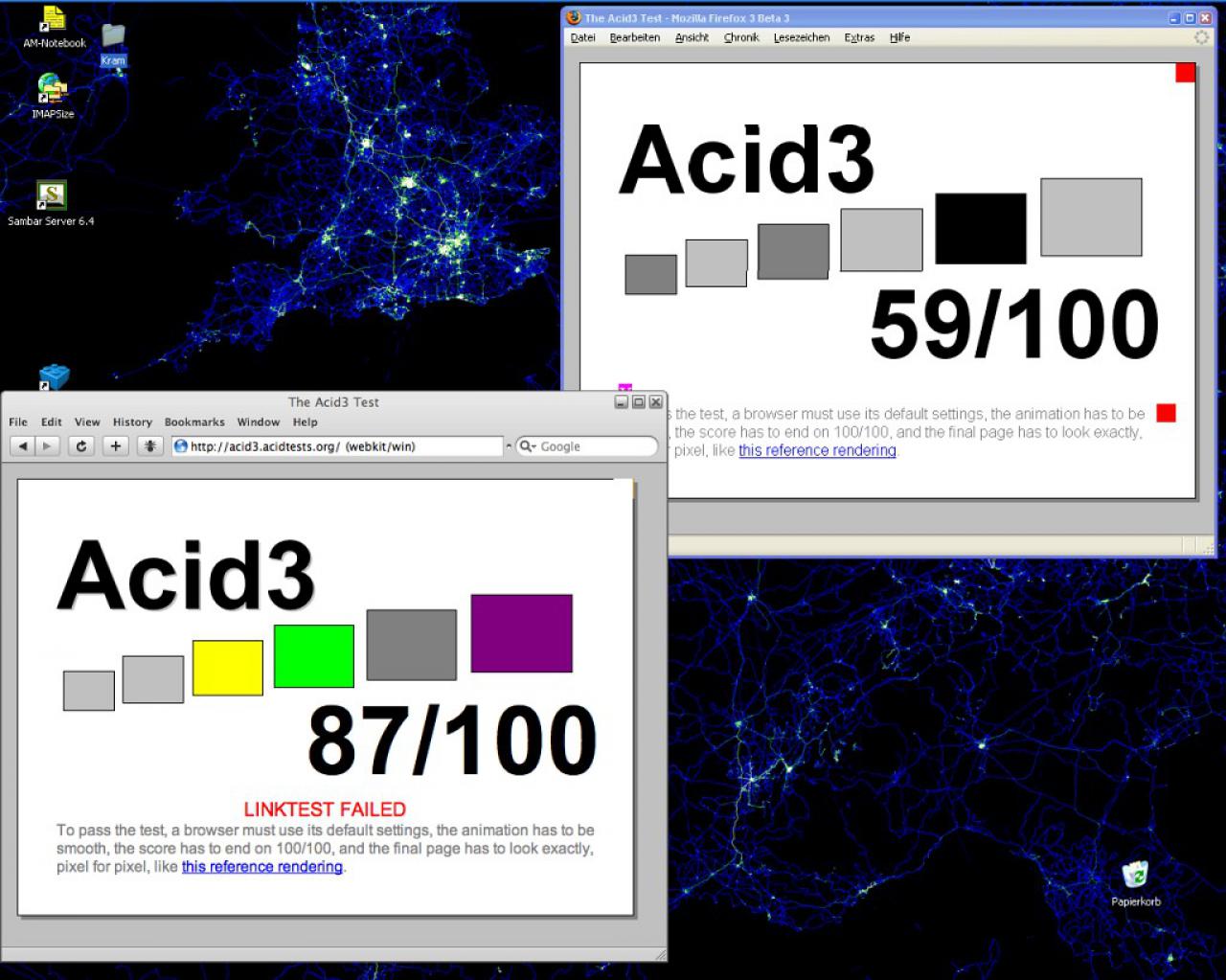This screenshot has width=1226, height=980.
Task: Click the bug report button in WebKit
Action: click(150, 445)
